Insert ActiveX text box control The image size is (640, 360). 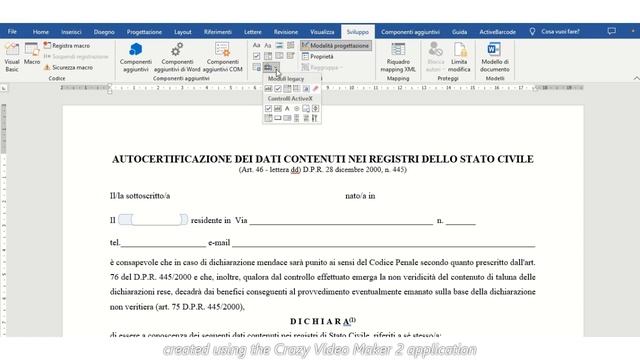[278, 109]
